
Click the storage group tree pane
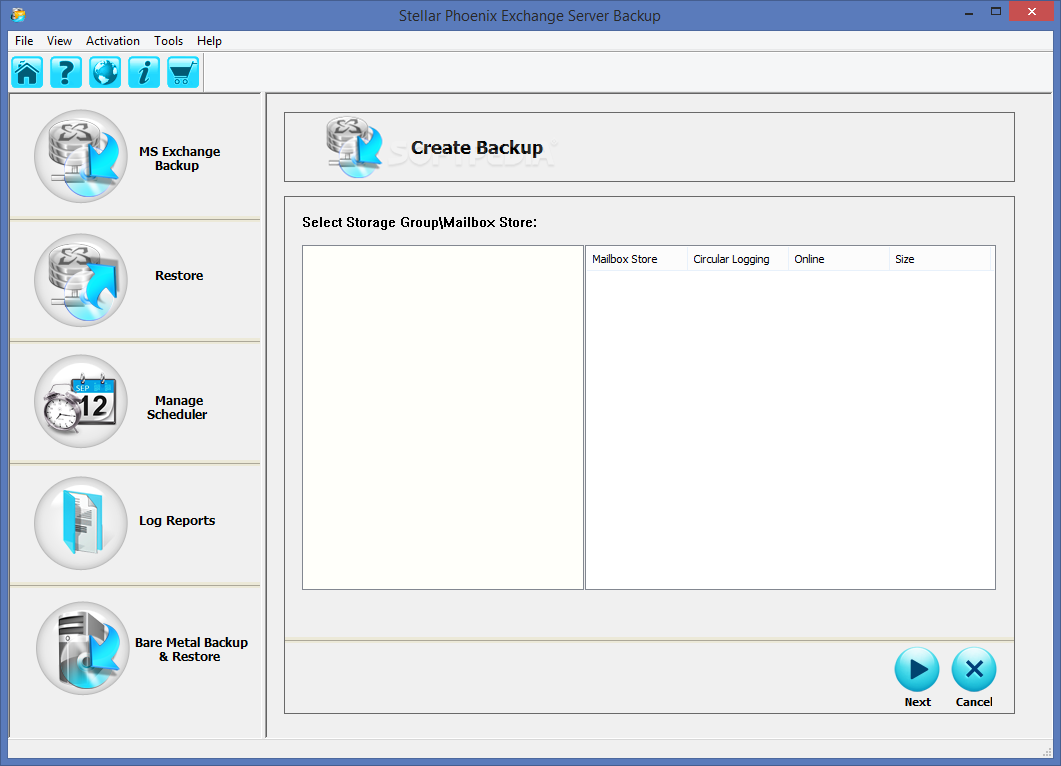pyautogui.click(x=443, y=418)
